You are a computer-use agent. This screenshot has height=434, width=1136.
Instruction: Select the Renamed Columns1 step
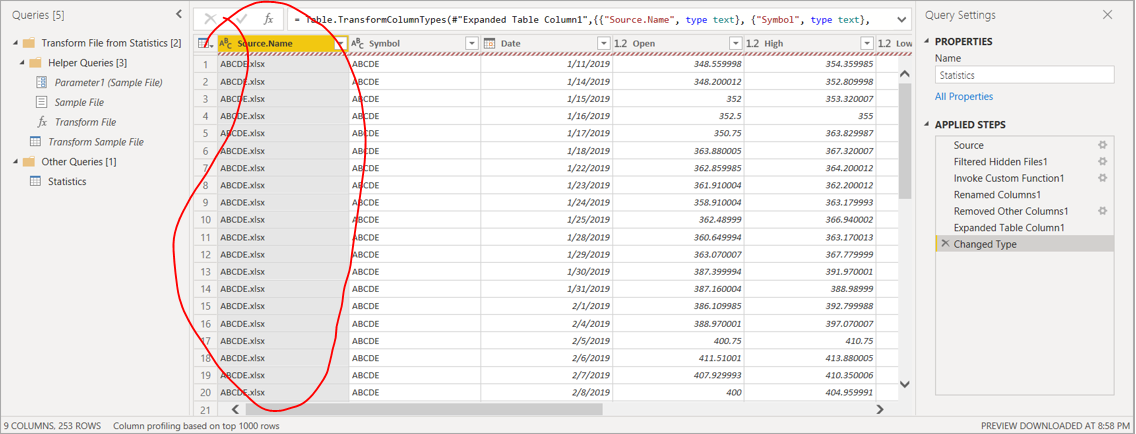(x=998, y=195)
